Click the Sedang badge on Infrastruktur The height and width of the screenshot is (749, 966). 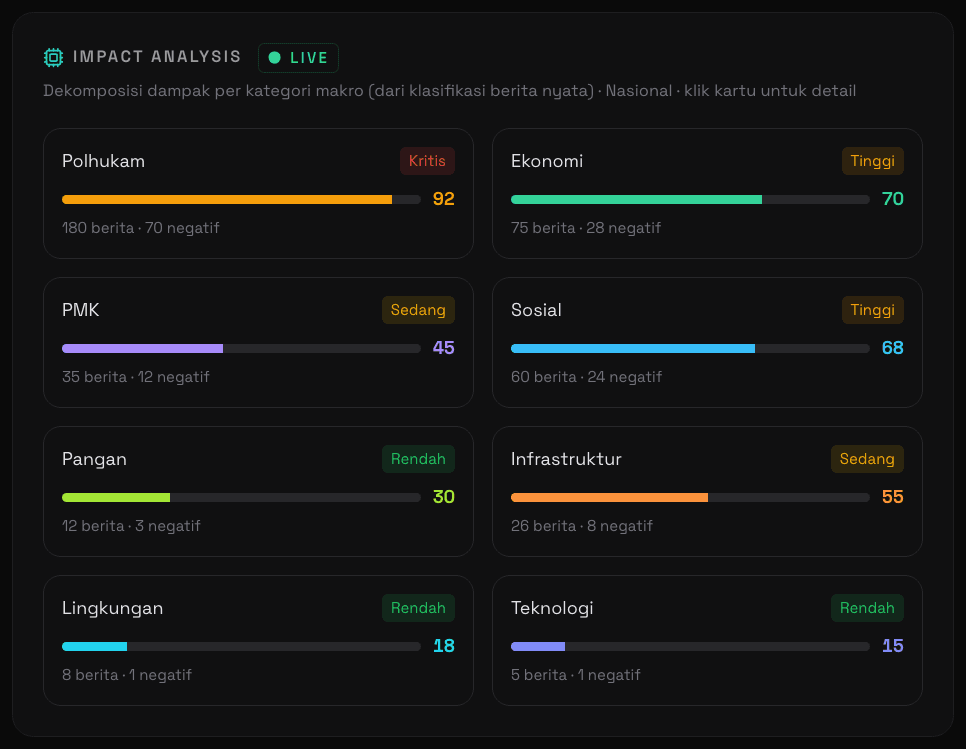point(867,459)
